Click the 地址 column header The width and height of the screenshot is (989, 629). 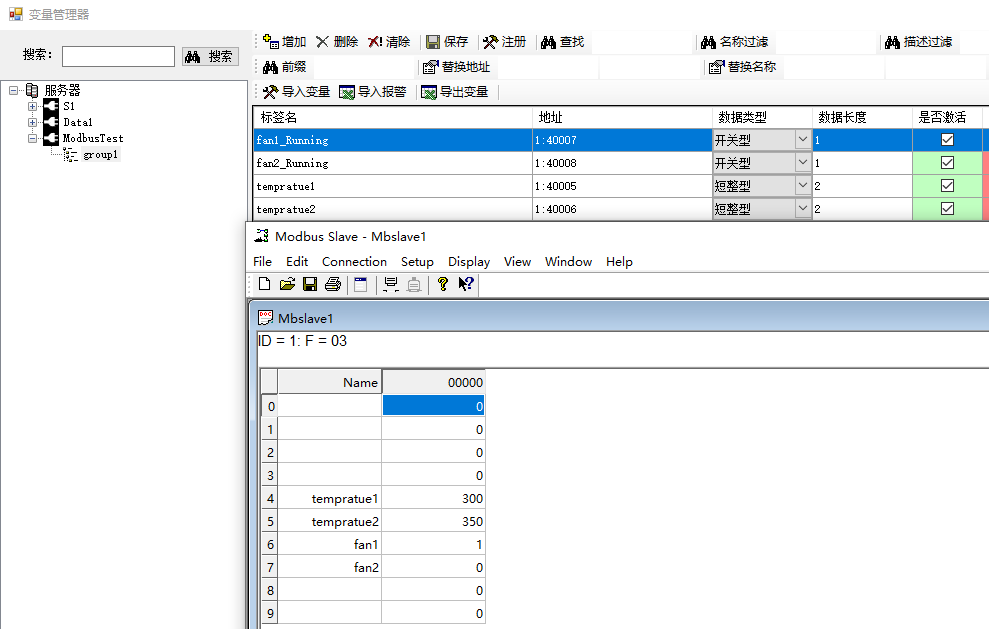pyautogui.click(x=623, y=117)
